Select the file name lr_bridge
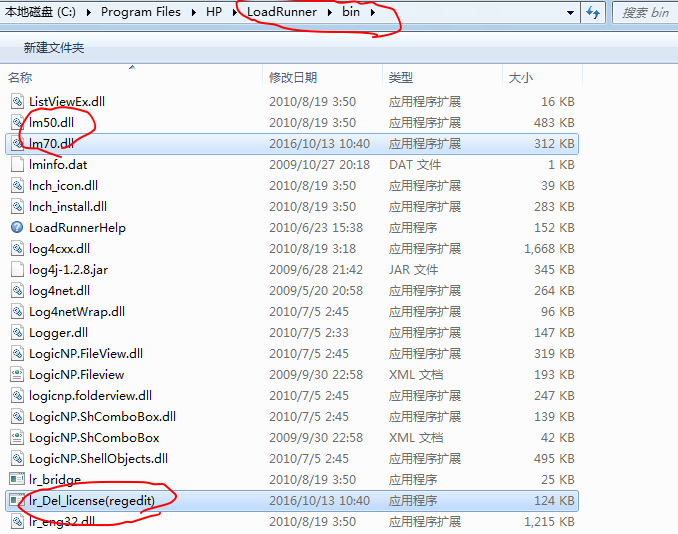Viewport: 678px width, 534px height. coord(55,480)
